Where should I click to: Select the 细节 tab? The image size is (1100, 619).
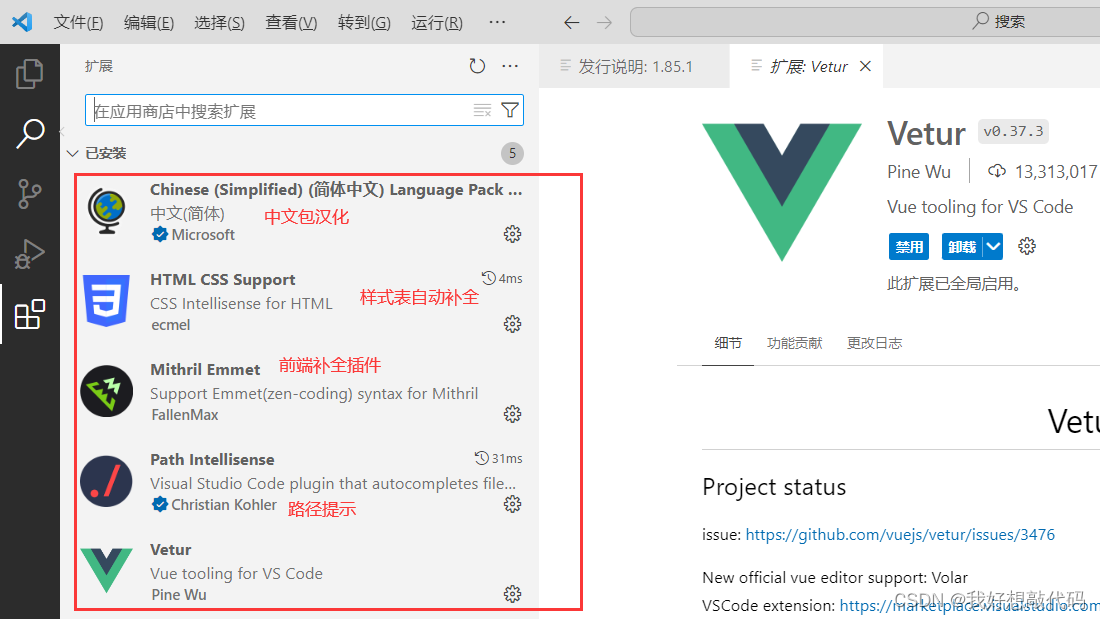727,343
